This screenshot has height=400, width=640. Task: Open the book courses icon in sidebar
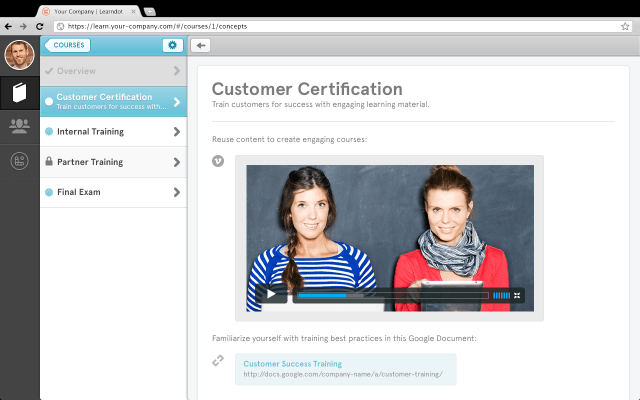coord(19,93)
